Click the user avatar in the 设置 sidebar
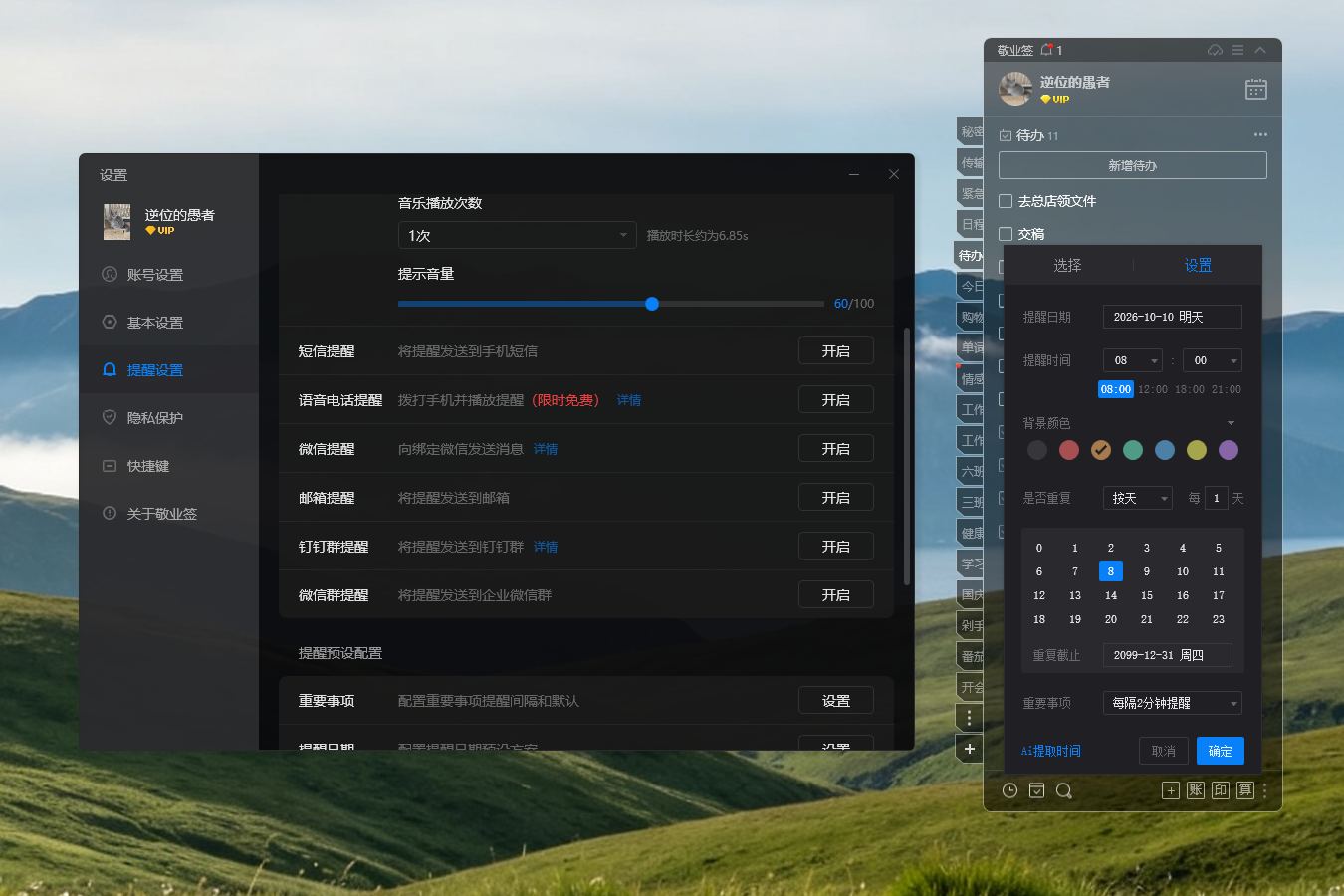This screenshot has height=896, width=1344. [117, 222]
